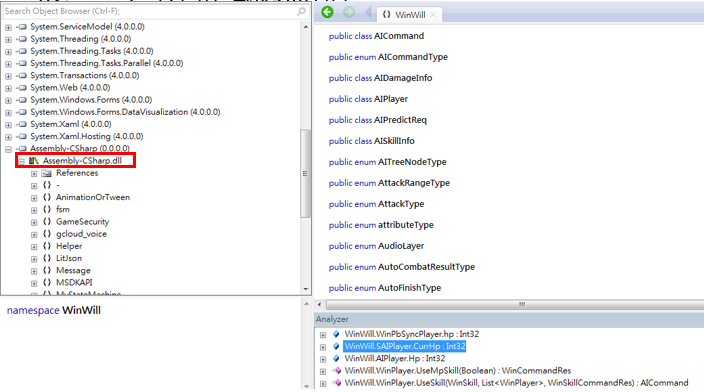This screenshot has height=392, width=704.
Task: Expand the WinWill.WinPbSyncPlayer.hp analyzer entry
Action: [323, 335]
